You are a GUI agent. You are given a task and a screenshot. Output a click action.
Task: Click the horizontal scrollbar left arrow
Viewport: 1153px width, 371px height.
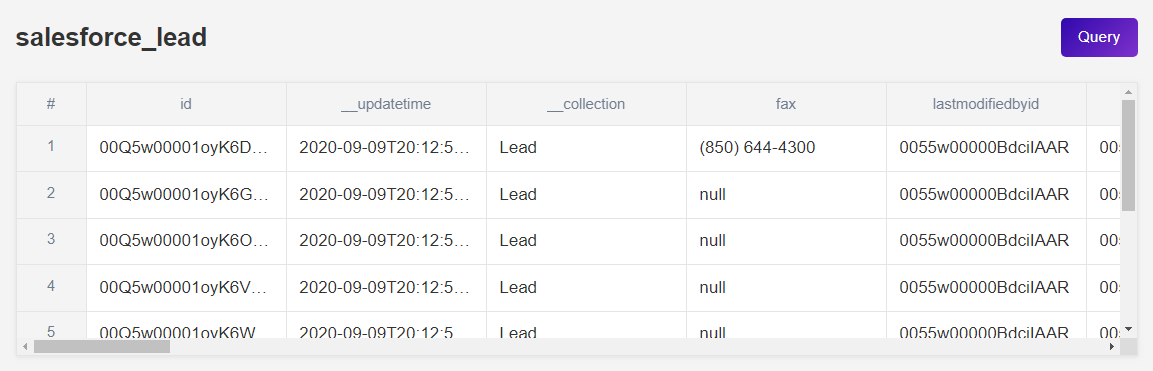(x=25, y=346)
